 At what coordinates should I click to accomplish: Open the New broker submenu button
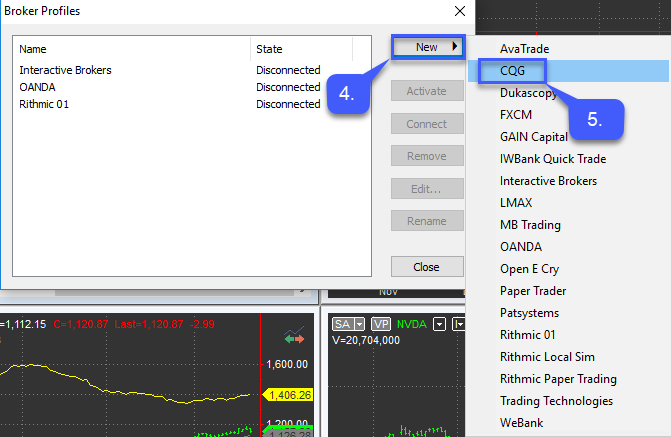click(427, 47)
